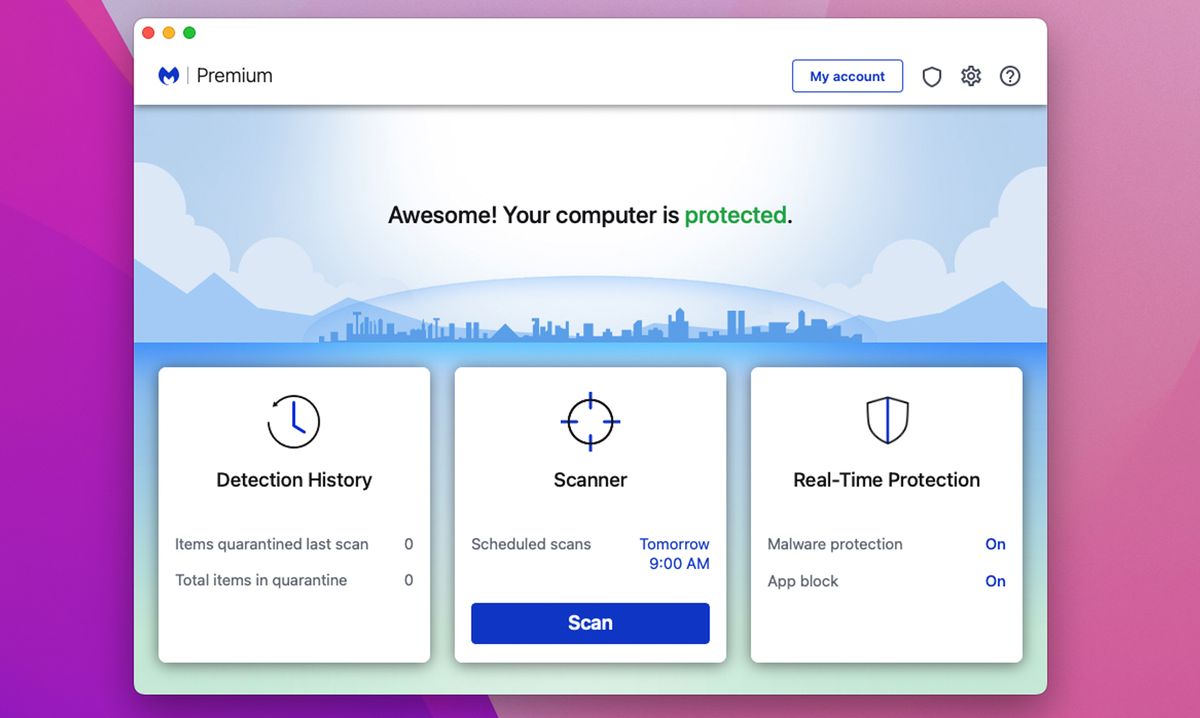The width and height of the screenshot is (1200, 718).
Task: Open the Detection History card
Action: pyautogui.click(x=294, y=480)
